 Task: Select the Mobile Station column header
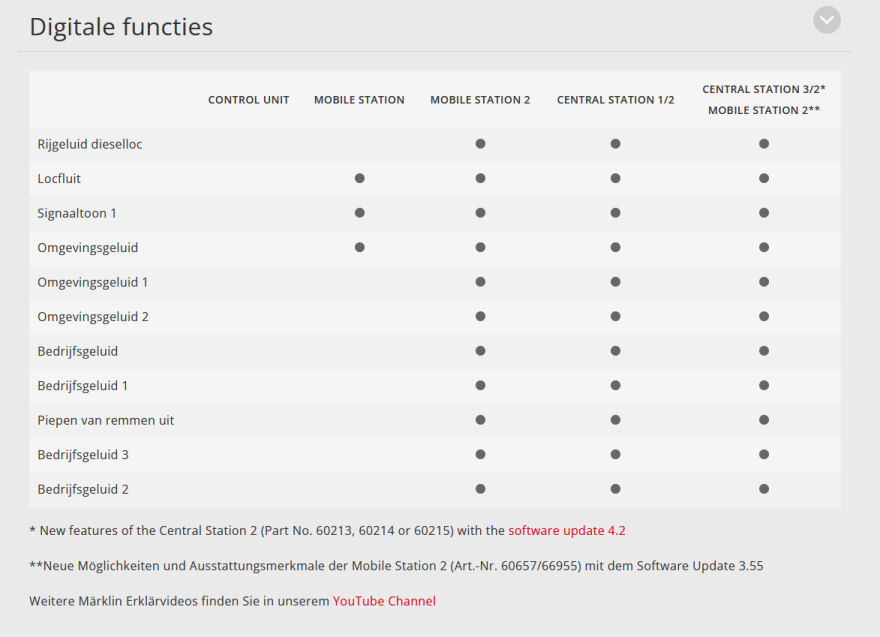pos(359,100)
